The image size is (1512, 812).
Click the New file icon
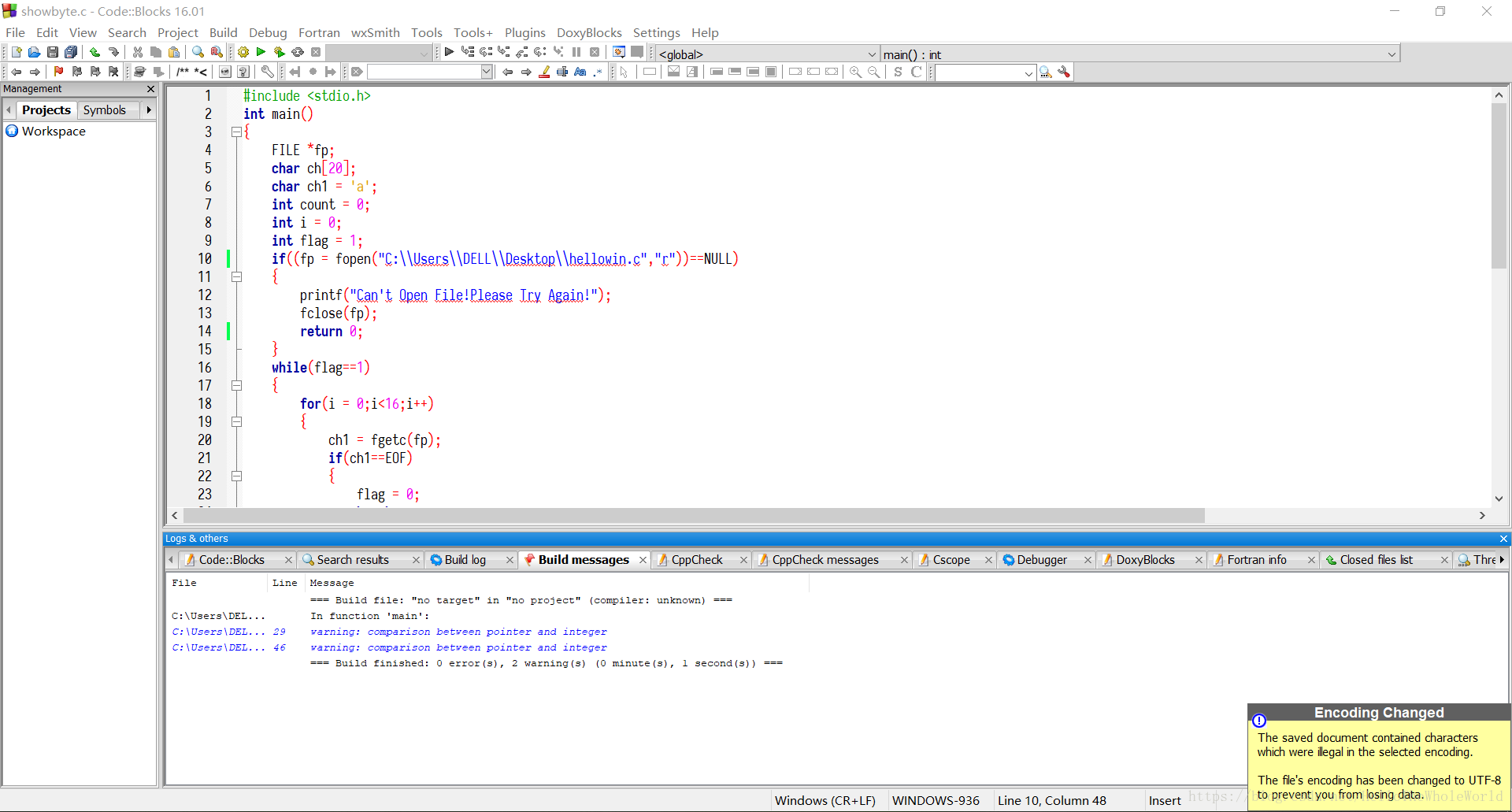[x=16, y=52]
